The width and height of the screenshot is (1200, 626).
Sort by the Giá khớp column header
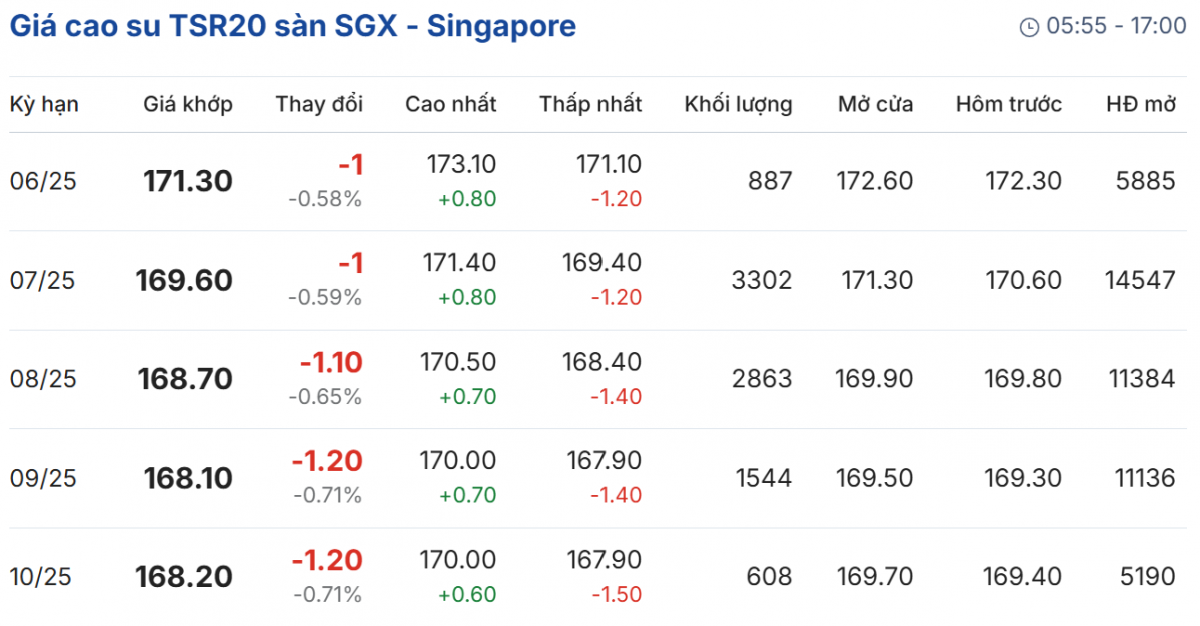pyautogui.click(x=188, y=104)
